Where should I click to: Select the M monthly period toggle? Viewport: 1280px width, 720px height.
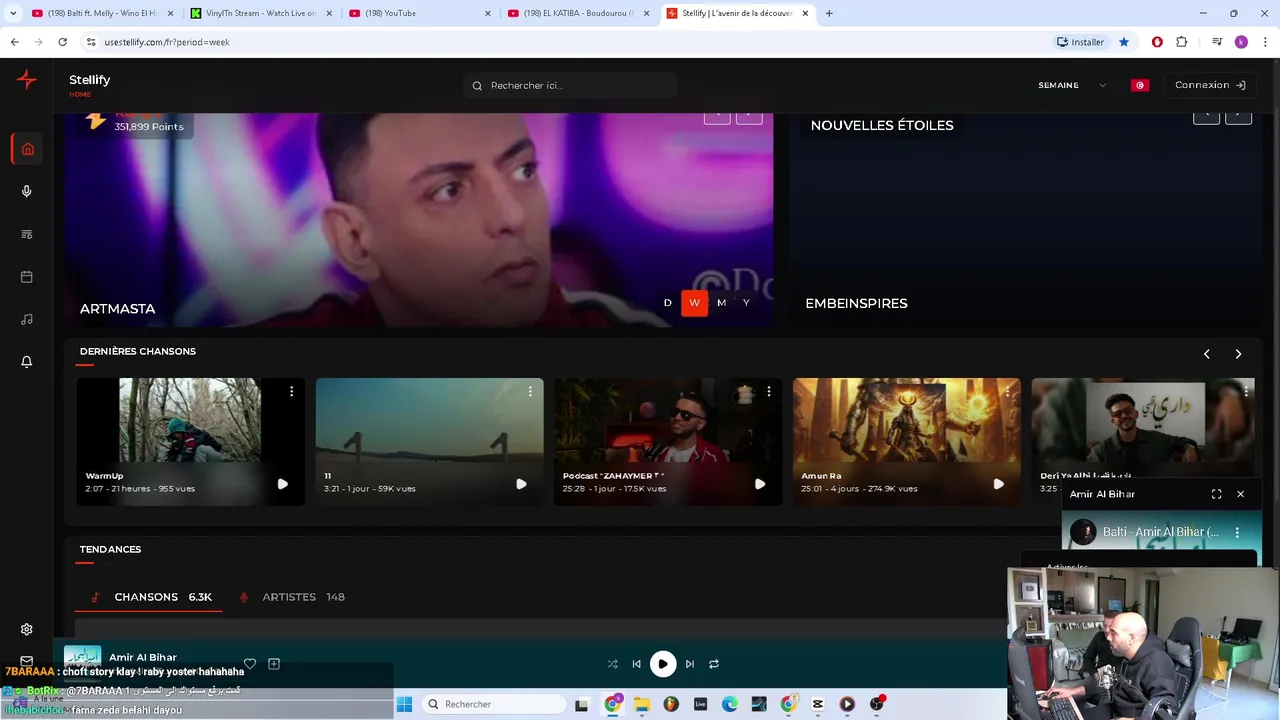(721, 303)
